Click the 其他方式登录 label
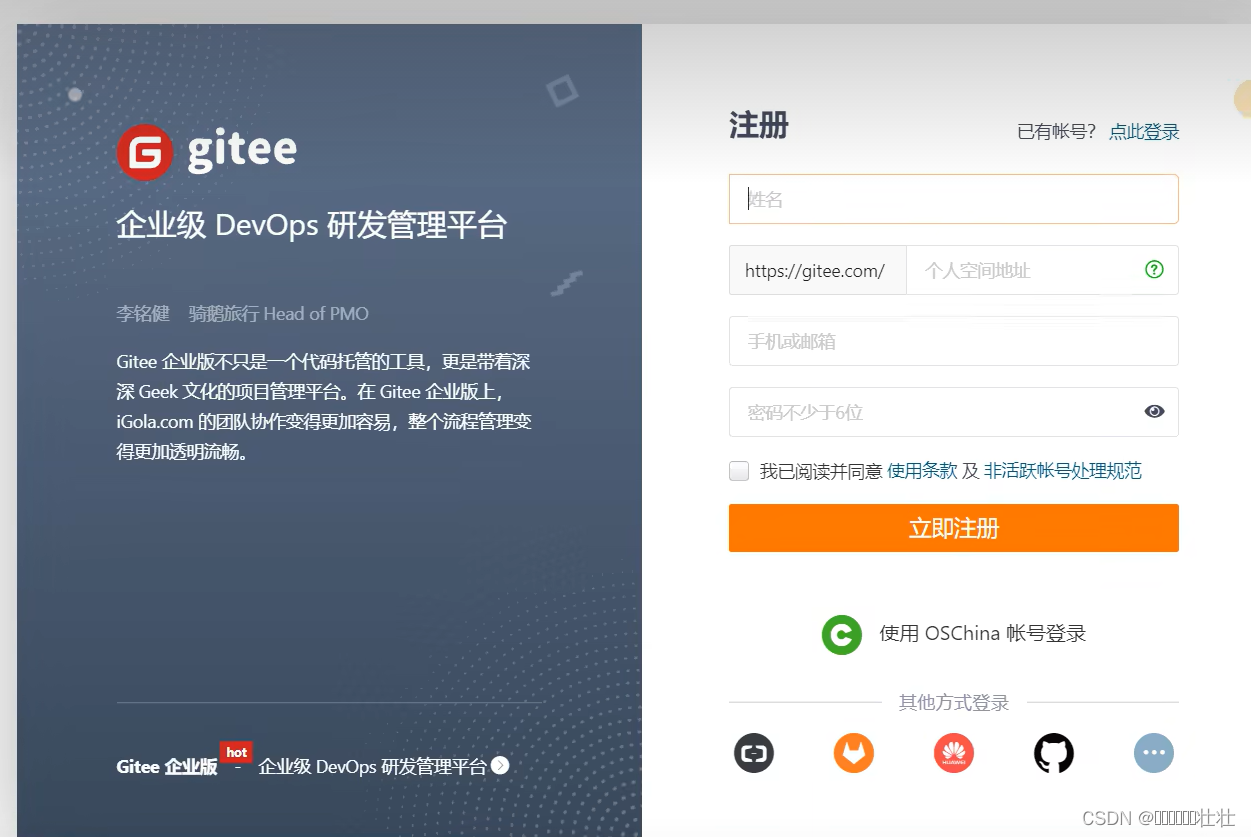 [954, 703]
